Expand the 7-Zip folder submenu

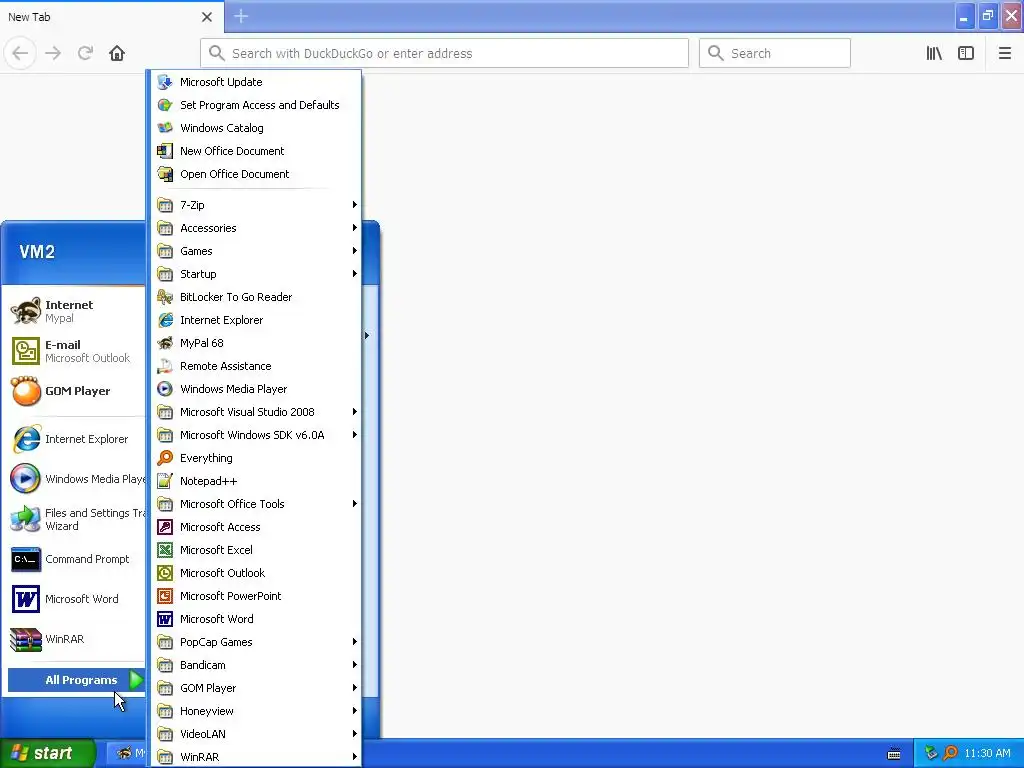click(x=256, y=204)
